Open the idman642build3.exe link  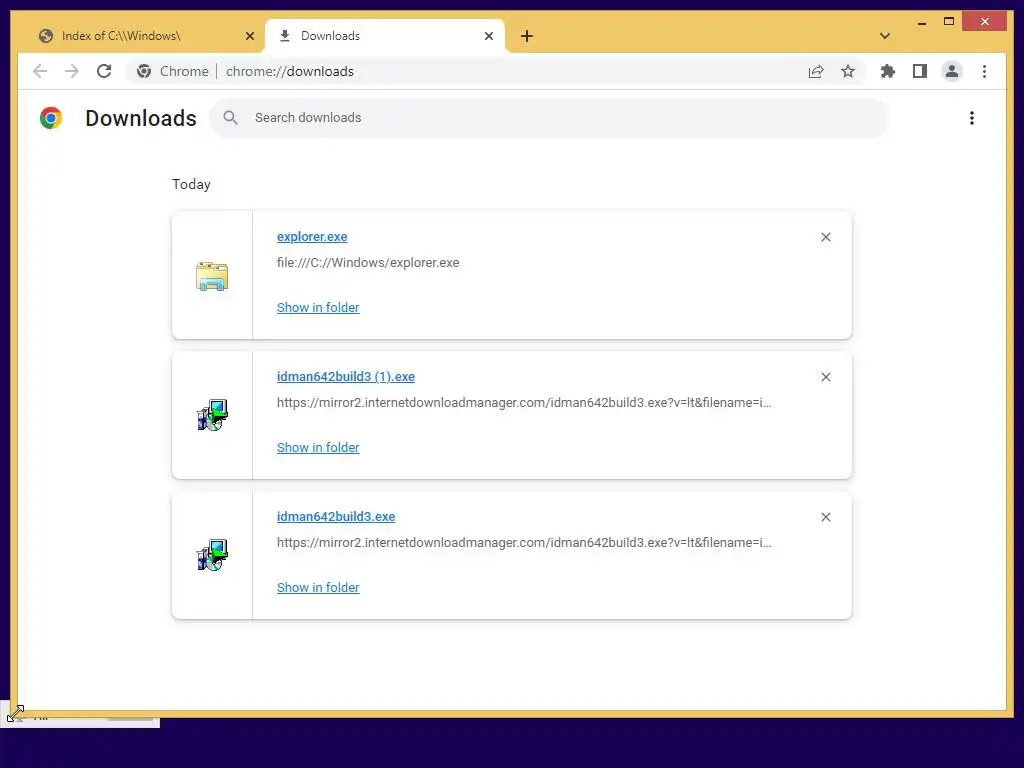[x=336, y=517]
